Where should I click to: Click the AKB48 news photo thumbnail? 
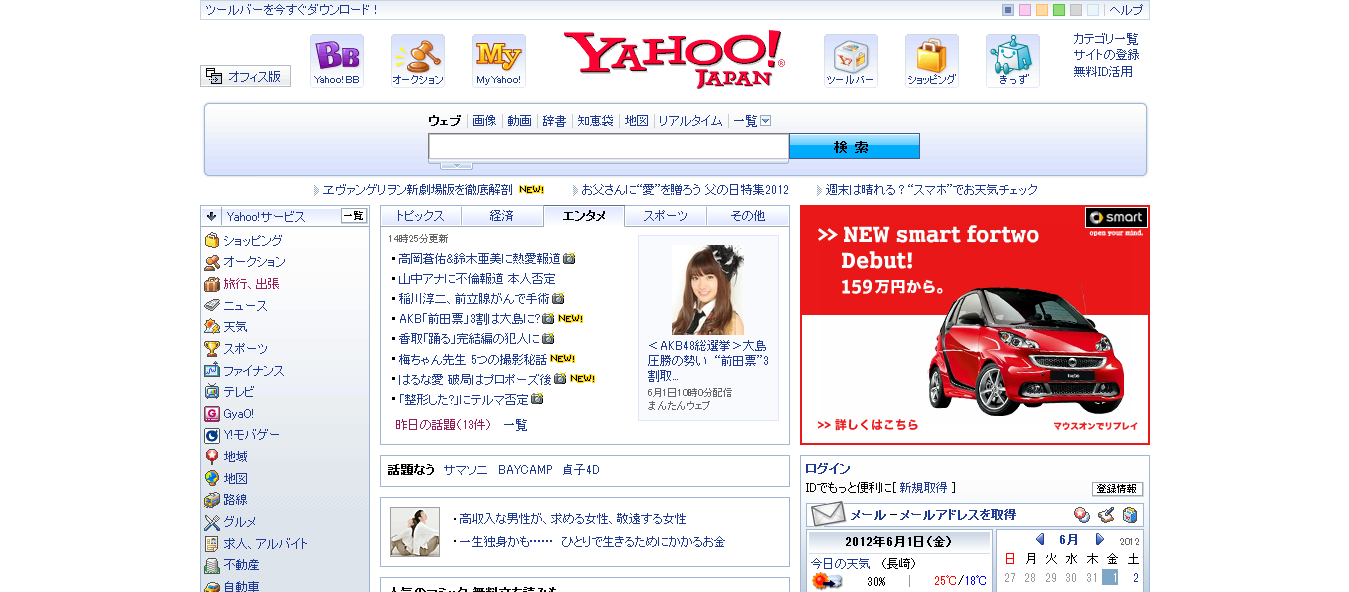point(708,289)
